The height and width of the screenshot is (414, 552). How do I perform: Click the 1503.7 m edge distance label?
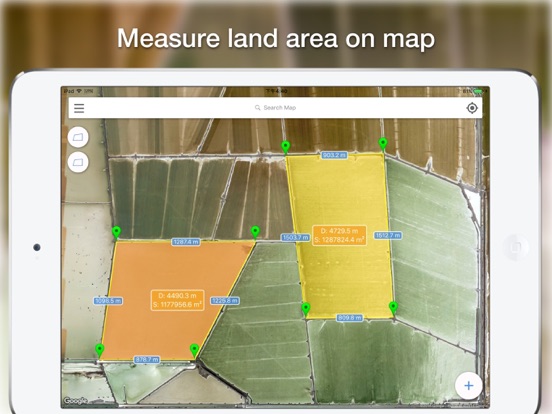[295, 238]
